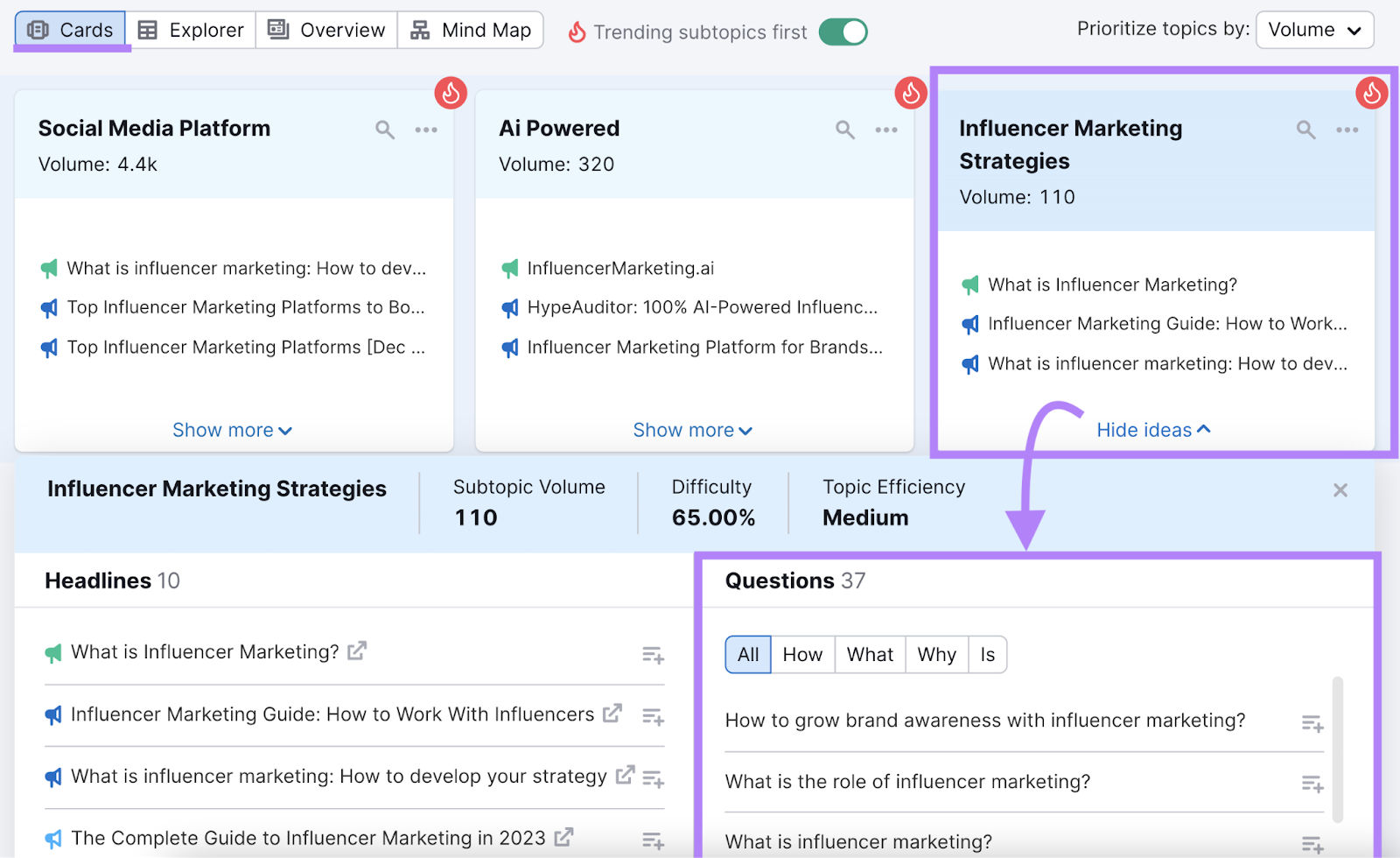Viewport: 1400px width, 858px height.
Task: Click trending flame badge on Ai Powered card
Action: click(x=911, y=92)
